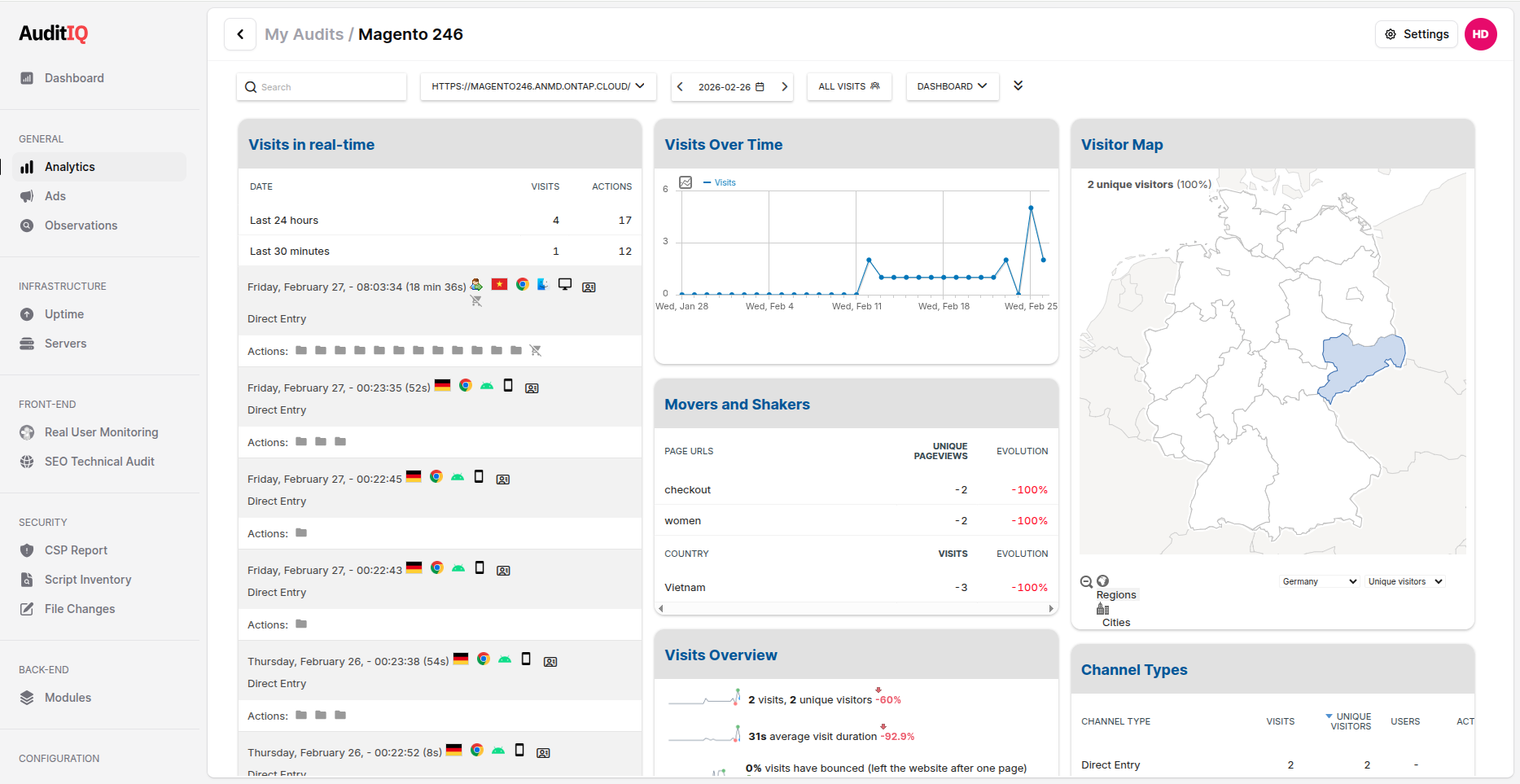
Task: Open the 2026-02-26 date picker
Action: coord(731,87)
